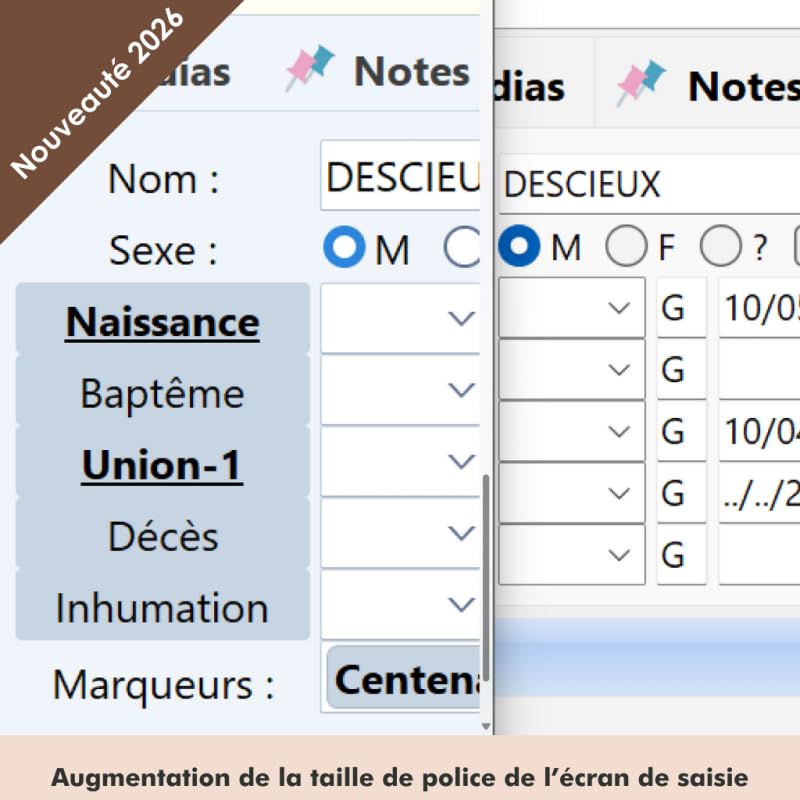The width and height of the screenshot is (800, 800).
Task: Click G calendar box beside 10/04 date
Action: coord(682,431)
